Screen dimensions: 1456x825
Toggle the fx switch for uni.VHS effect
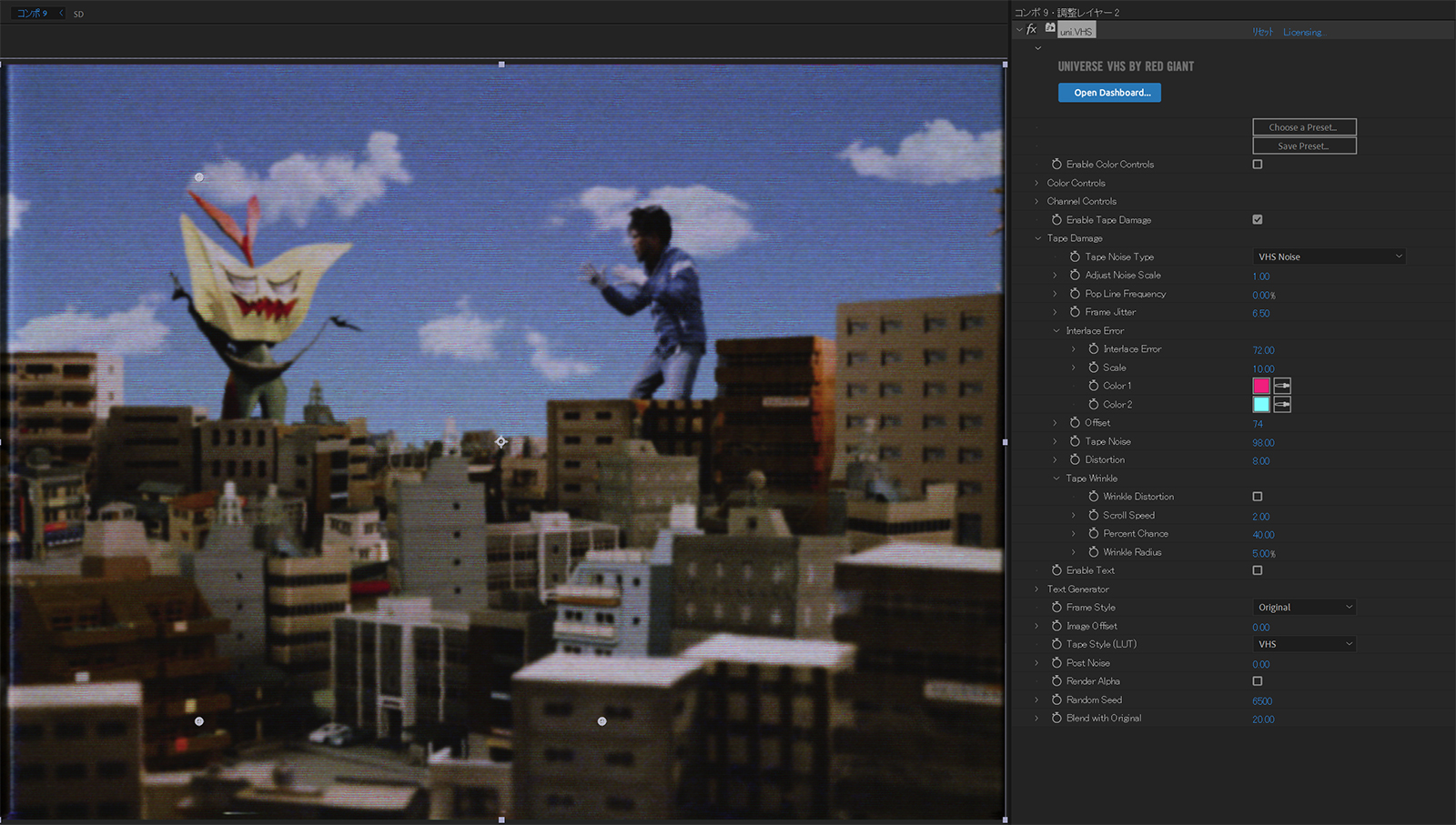coord(1031,30)
